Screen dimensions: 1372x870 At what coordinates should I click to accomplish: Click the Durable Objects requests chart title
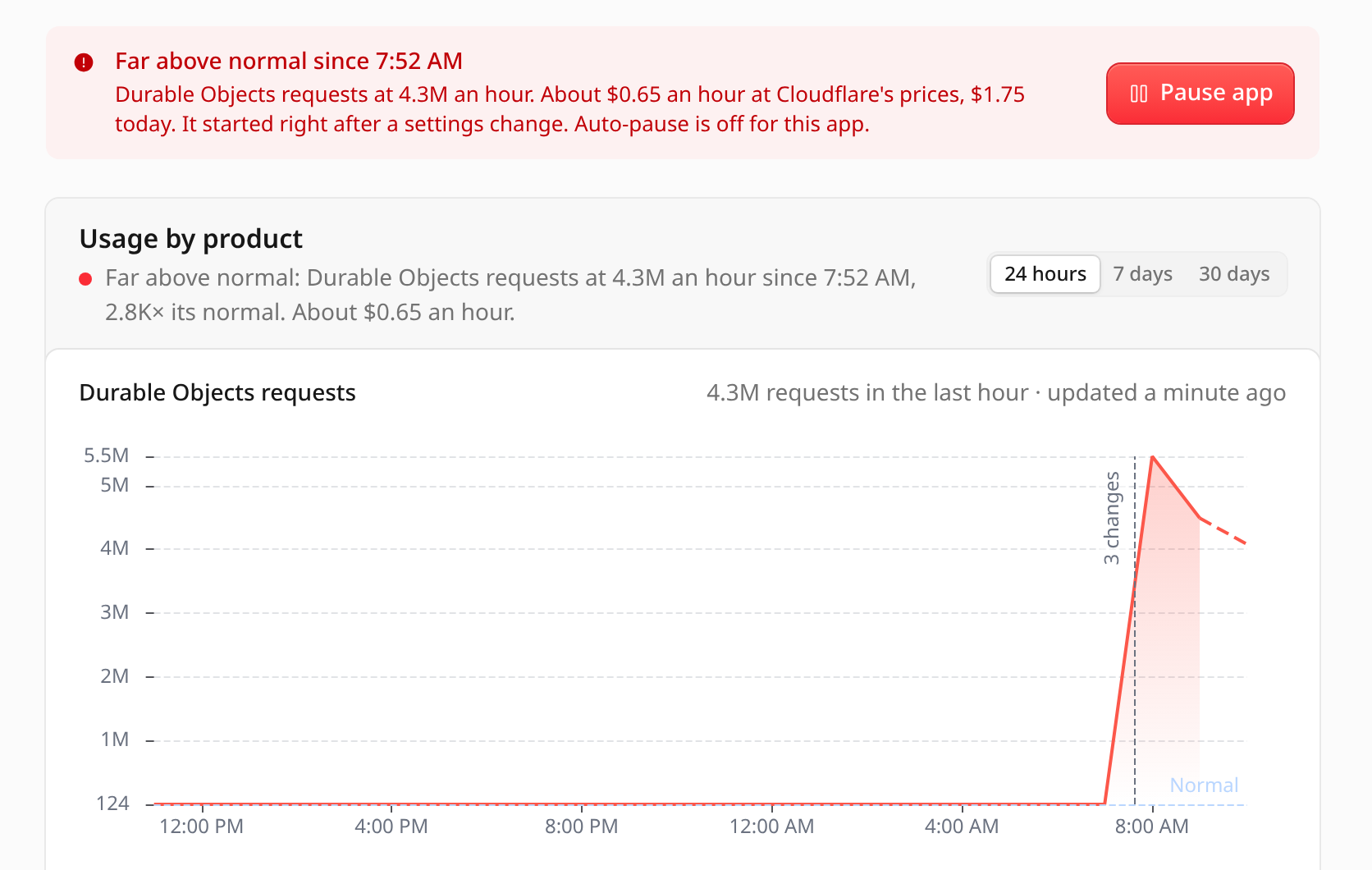pos(217,393)
